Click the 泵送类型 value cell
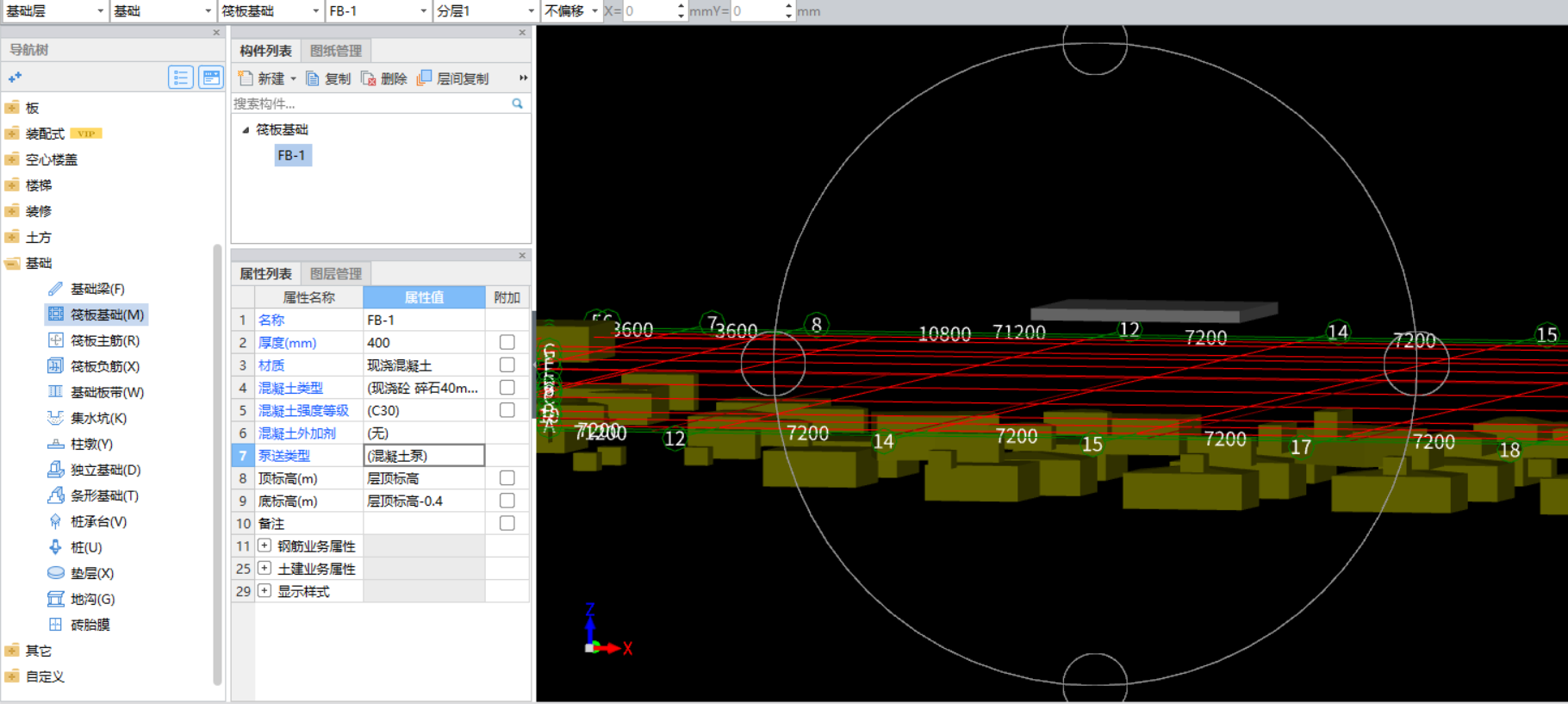This screenshot has width=1568, height=704. click(424, 456)
